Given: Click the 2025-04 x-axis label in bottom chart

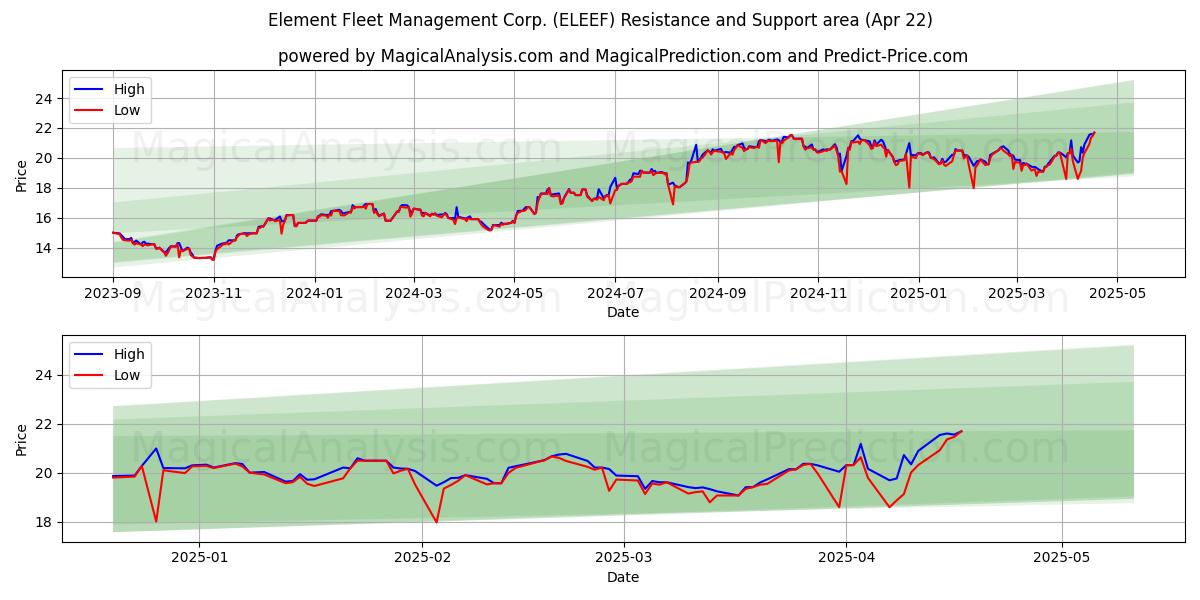Looking at the screenshot, I should point(847,559).
